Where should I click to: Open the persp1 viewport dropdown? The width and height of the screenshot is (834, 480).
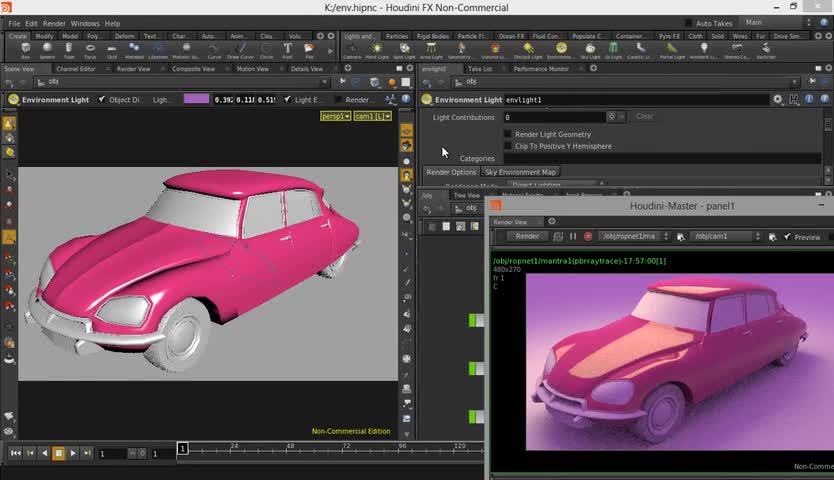click(x=335, y=116)
